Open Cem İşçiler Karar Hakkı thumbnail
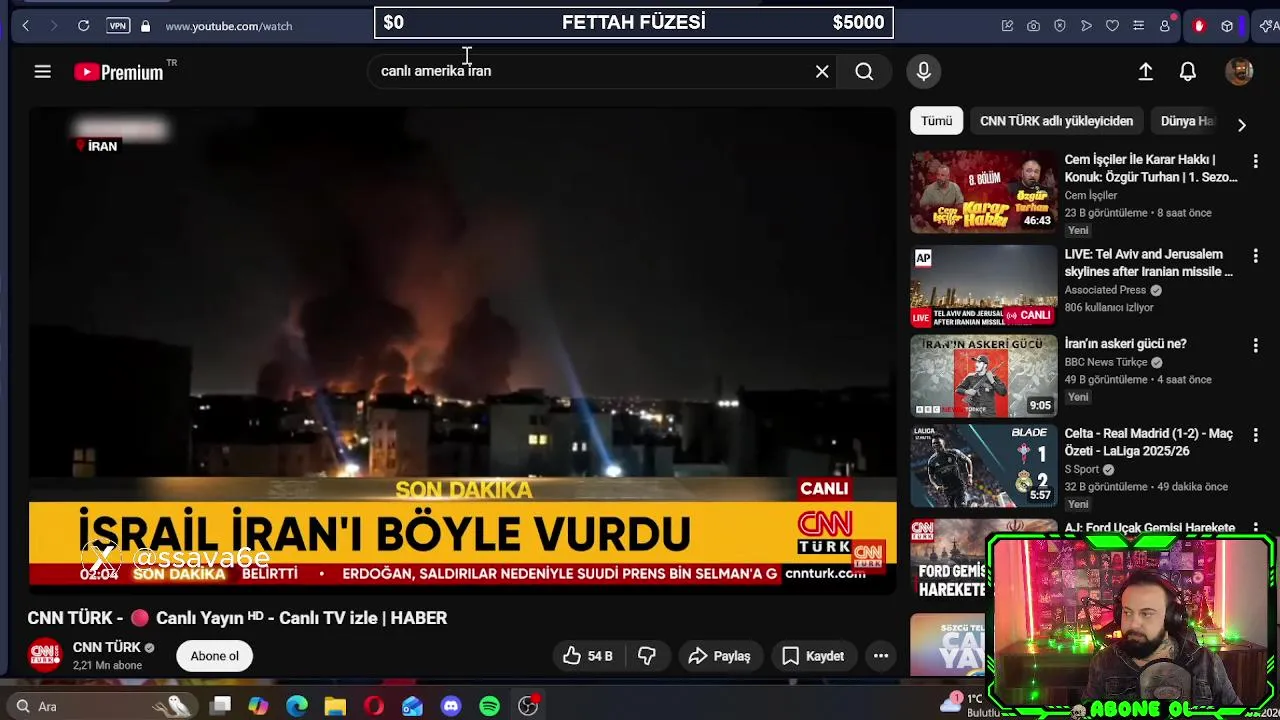This screenshot has height=720, width=1280. pyautogui.click(x=983, y=191)
